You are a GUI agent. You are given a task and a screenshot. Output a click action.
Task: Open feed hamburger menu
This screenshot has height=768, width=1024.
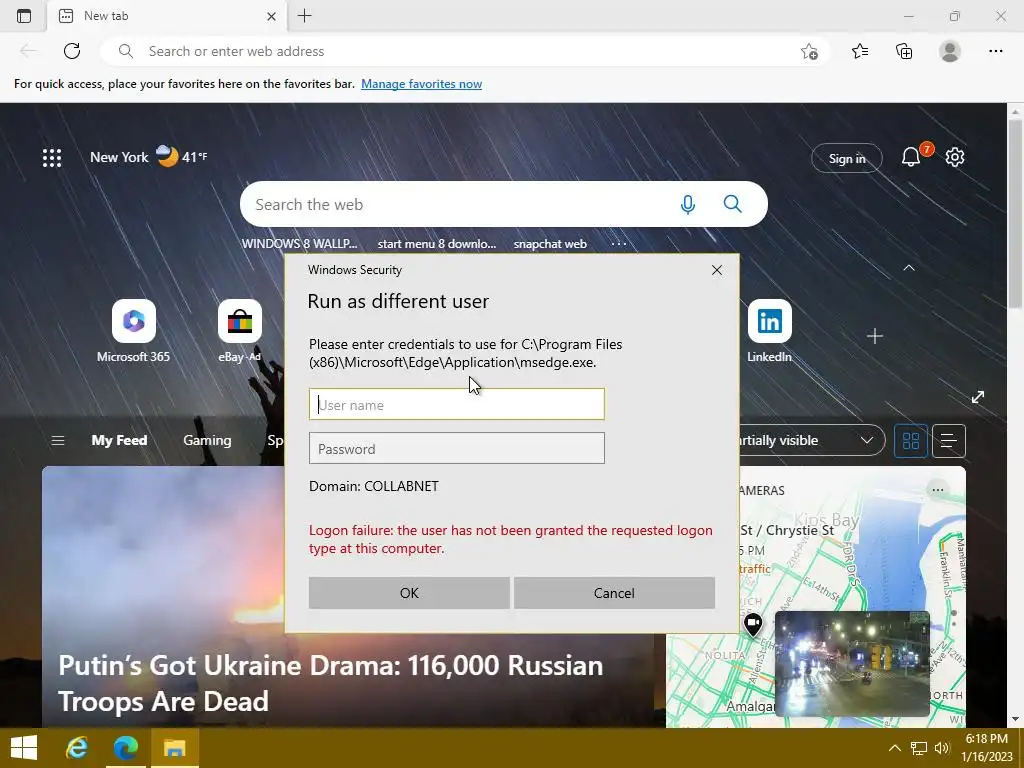point(57,441)
